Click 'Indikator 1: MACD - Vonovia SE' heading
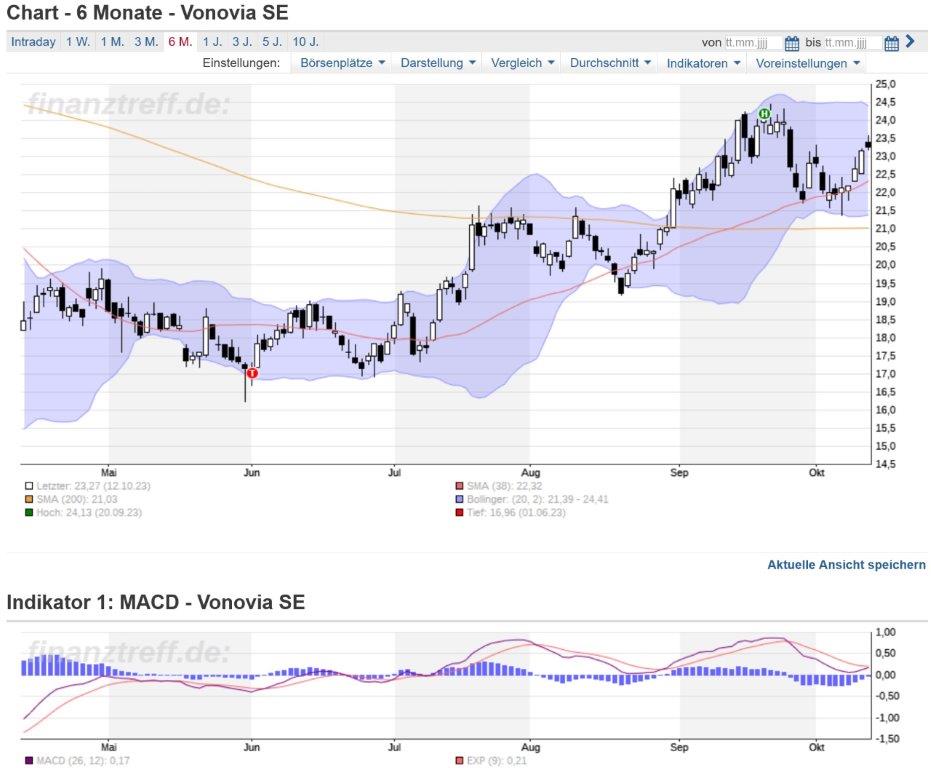931x768 pixels. click(156, 602)
